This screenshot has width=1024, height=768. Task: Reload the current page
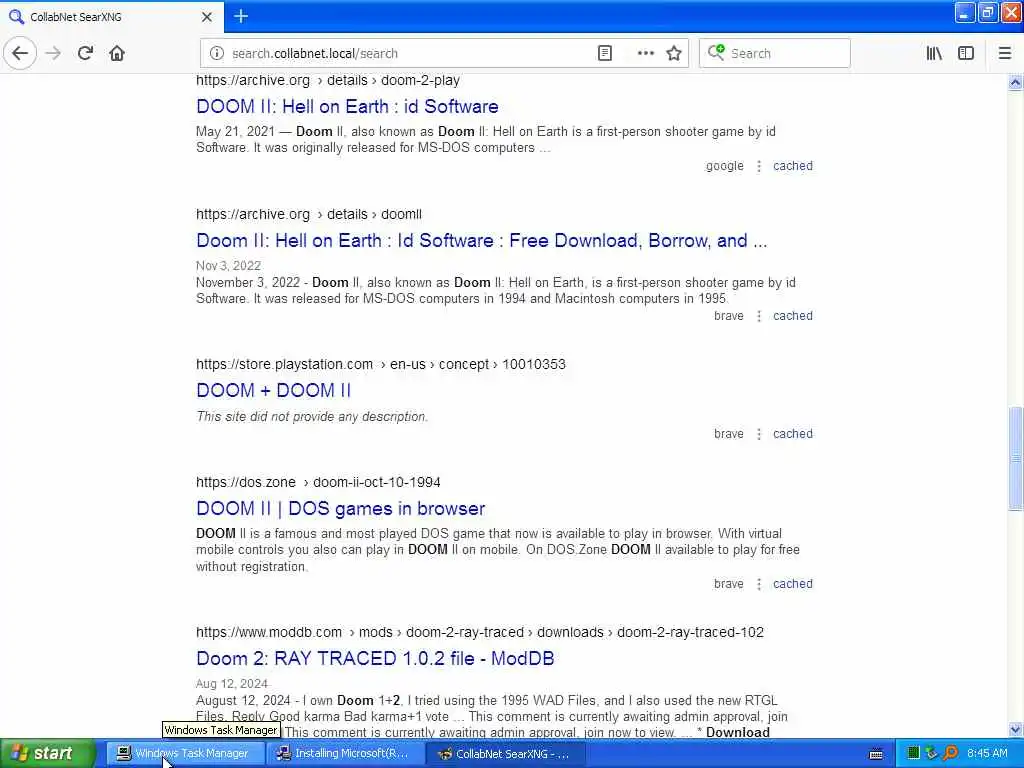85,53
